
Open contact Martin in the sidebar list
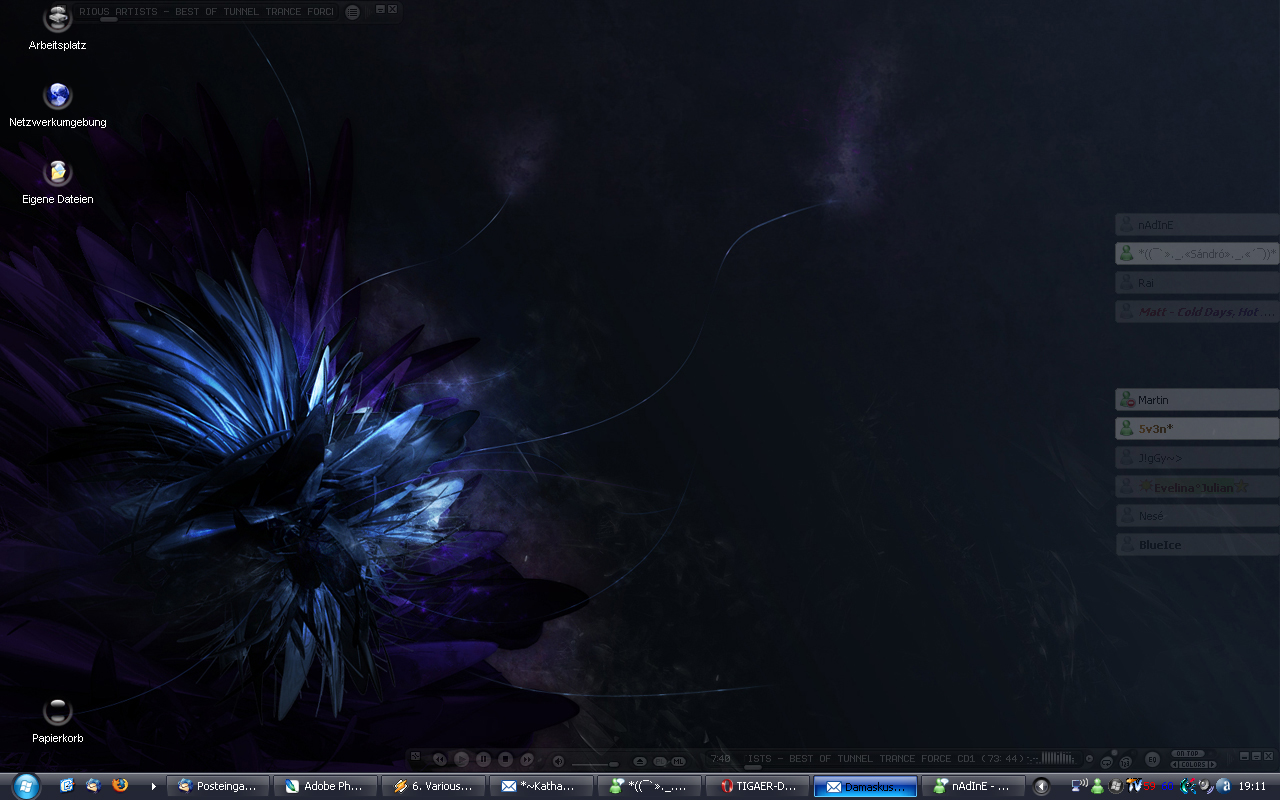coord(1197,400)
